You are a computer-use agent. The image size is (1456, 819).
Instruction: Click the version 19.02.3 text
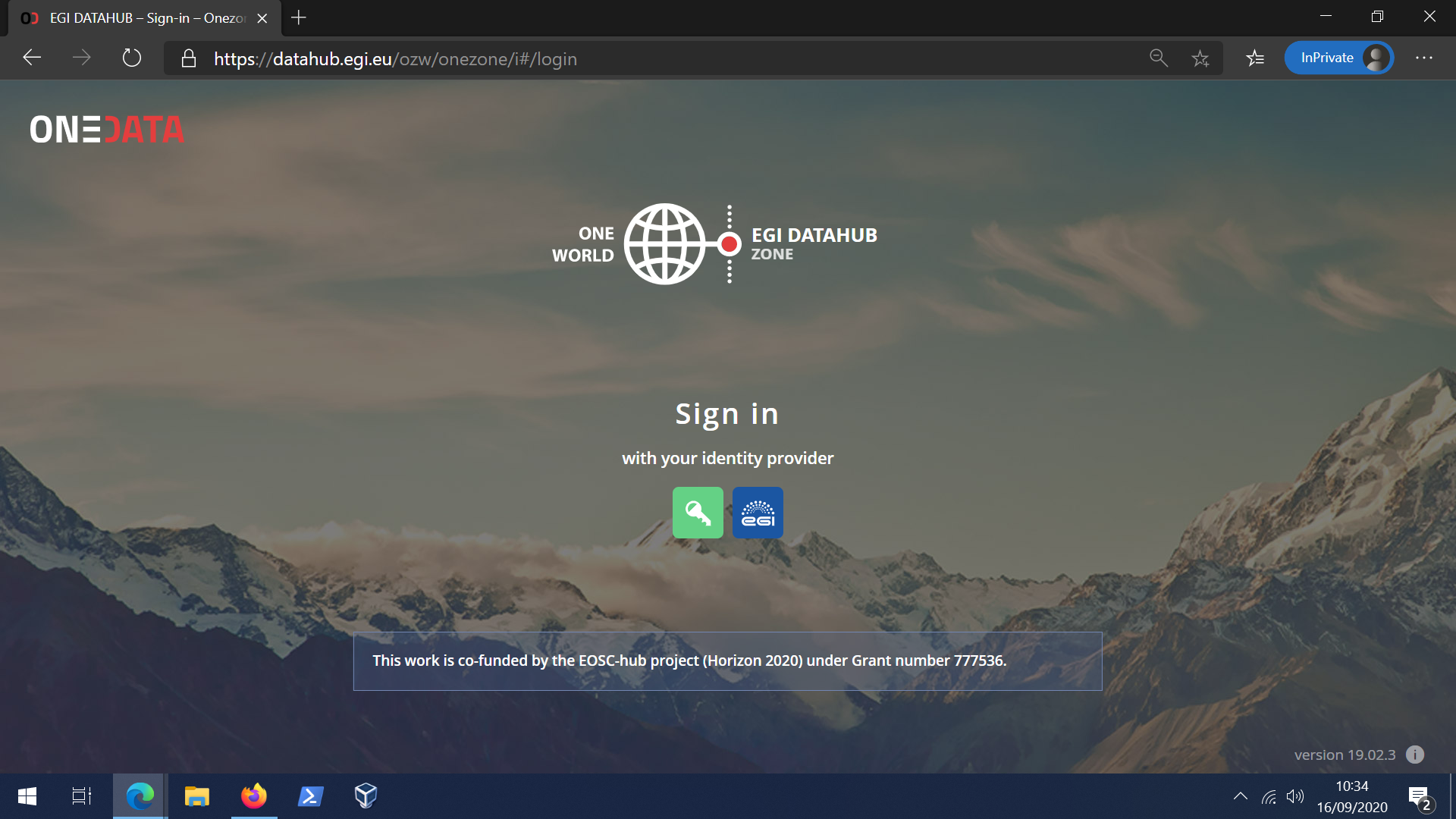[1345, 755]
